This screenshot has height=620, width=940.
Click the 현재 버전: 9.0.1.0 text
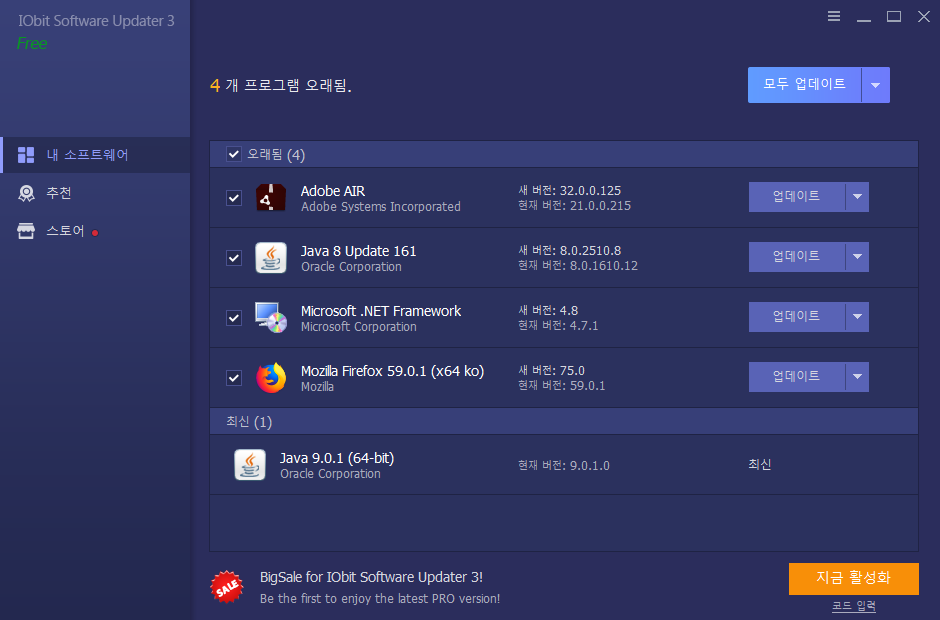coord(564,465)
